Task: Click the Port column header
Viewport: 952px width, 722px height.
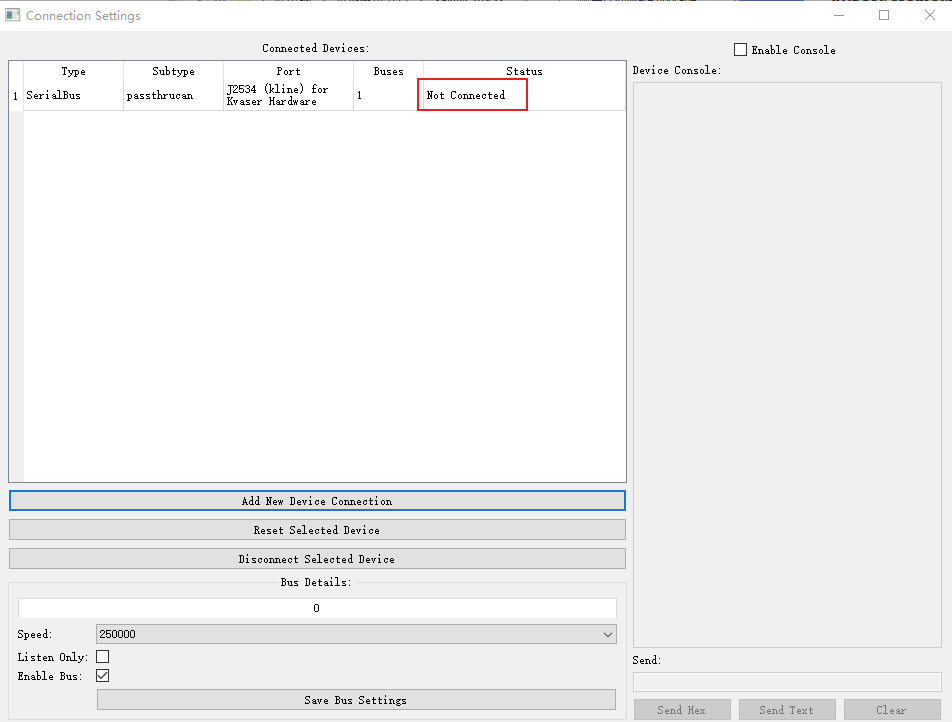Action: click(x=288, y=71)
